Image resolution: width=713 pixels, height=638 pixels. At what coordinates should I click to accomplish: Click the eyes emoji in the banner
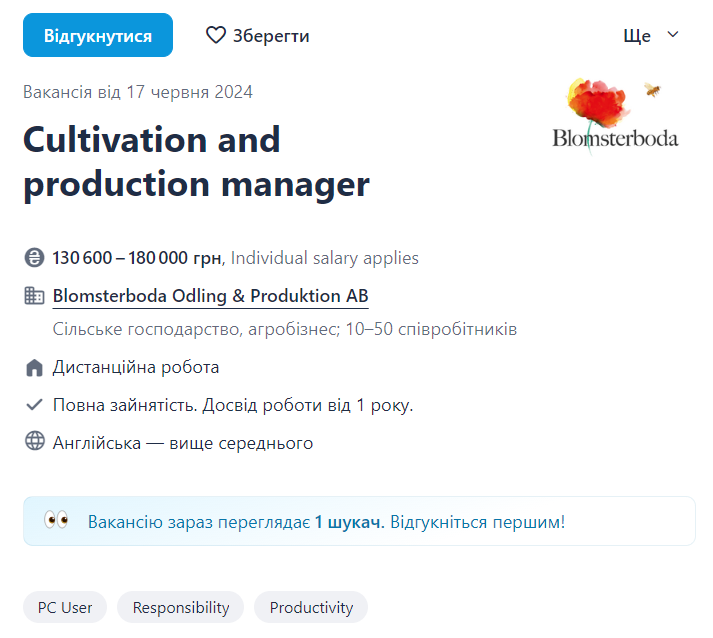56,521
